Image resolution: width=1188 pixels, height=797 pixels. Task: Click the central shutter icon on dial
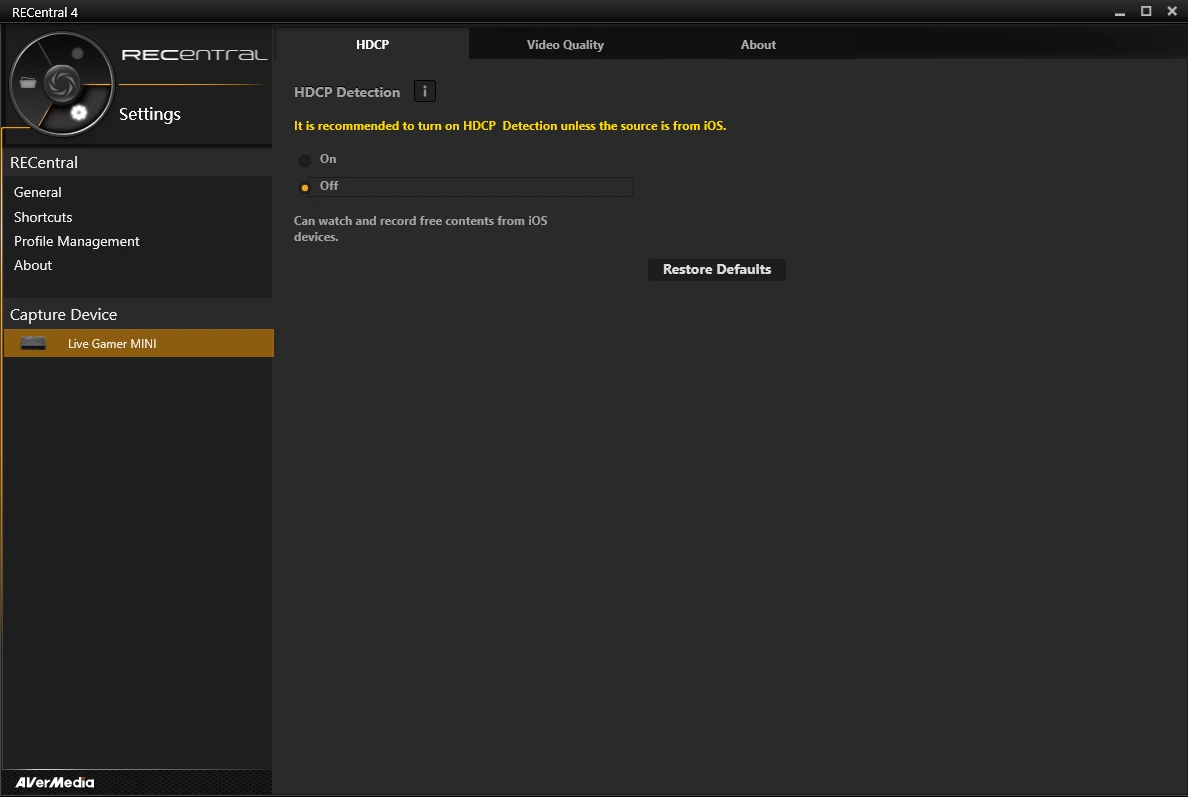pyautogui.click(x=59, y=82)
